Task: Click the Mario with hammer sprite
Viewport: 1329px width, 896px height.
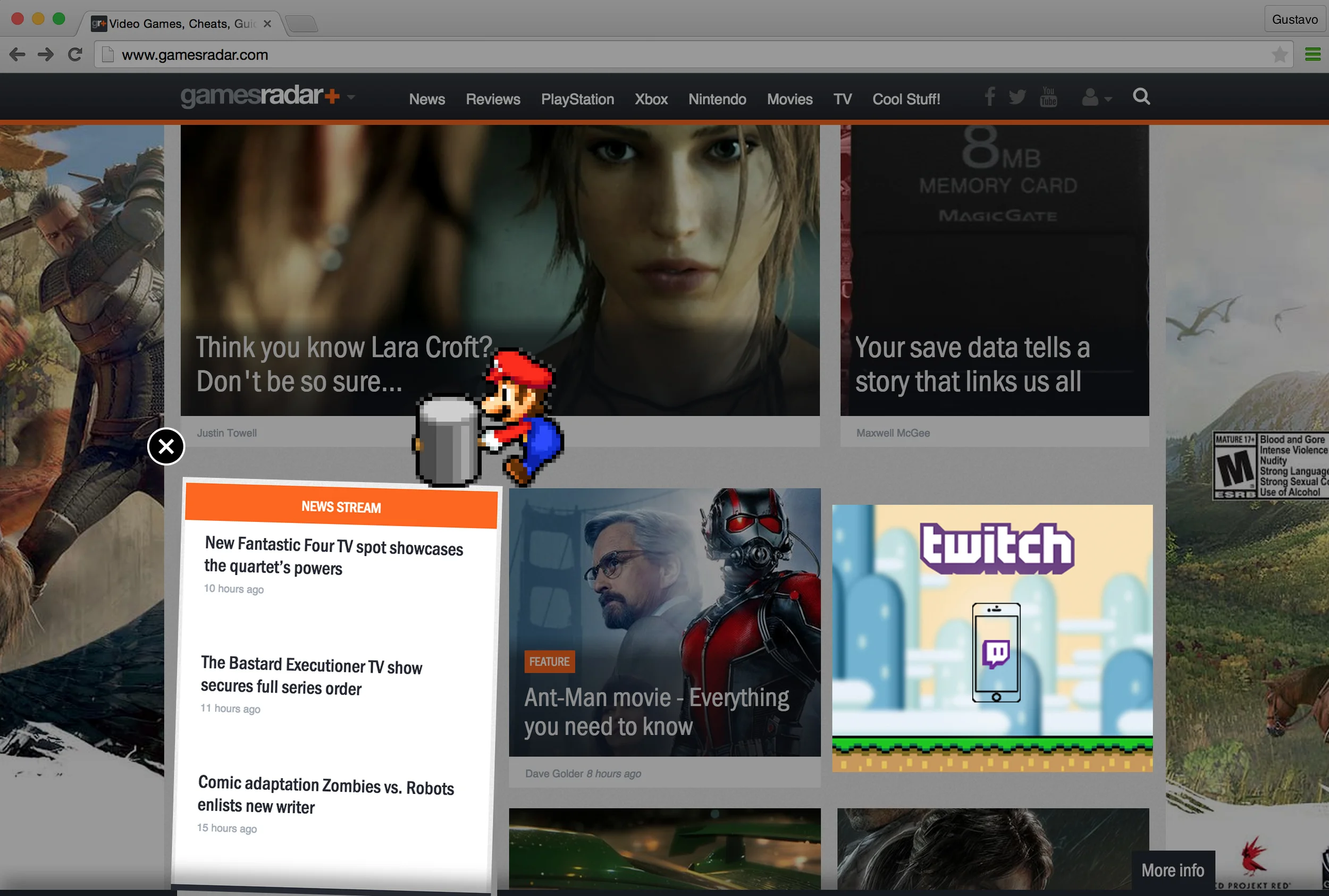Action: click(489, 418)
